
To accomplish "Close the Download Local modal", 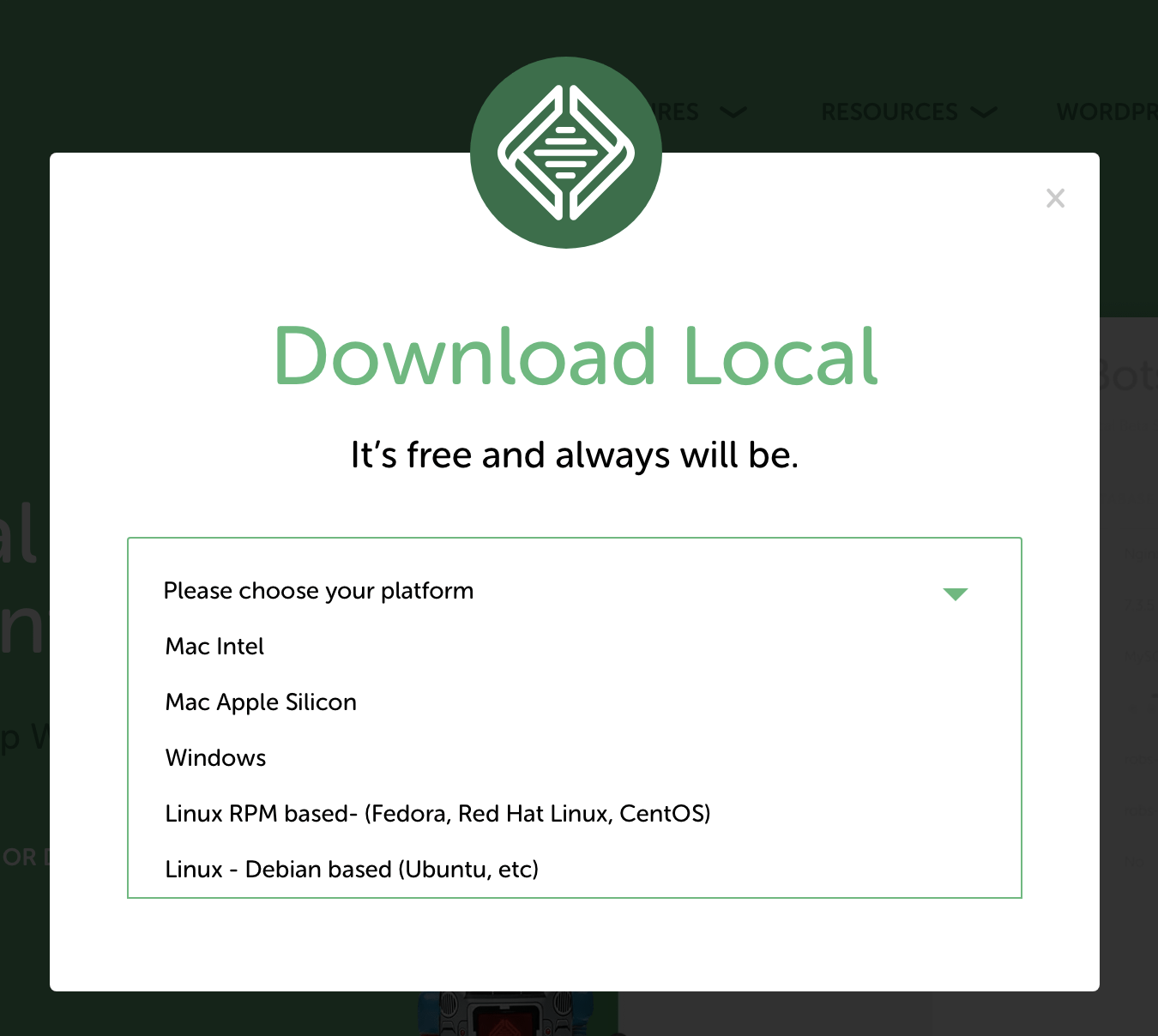I will click(x=1055, y=199).
